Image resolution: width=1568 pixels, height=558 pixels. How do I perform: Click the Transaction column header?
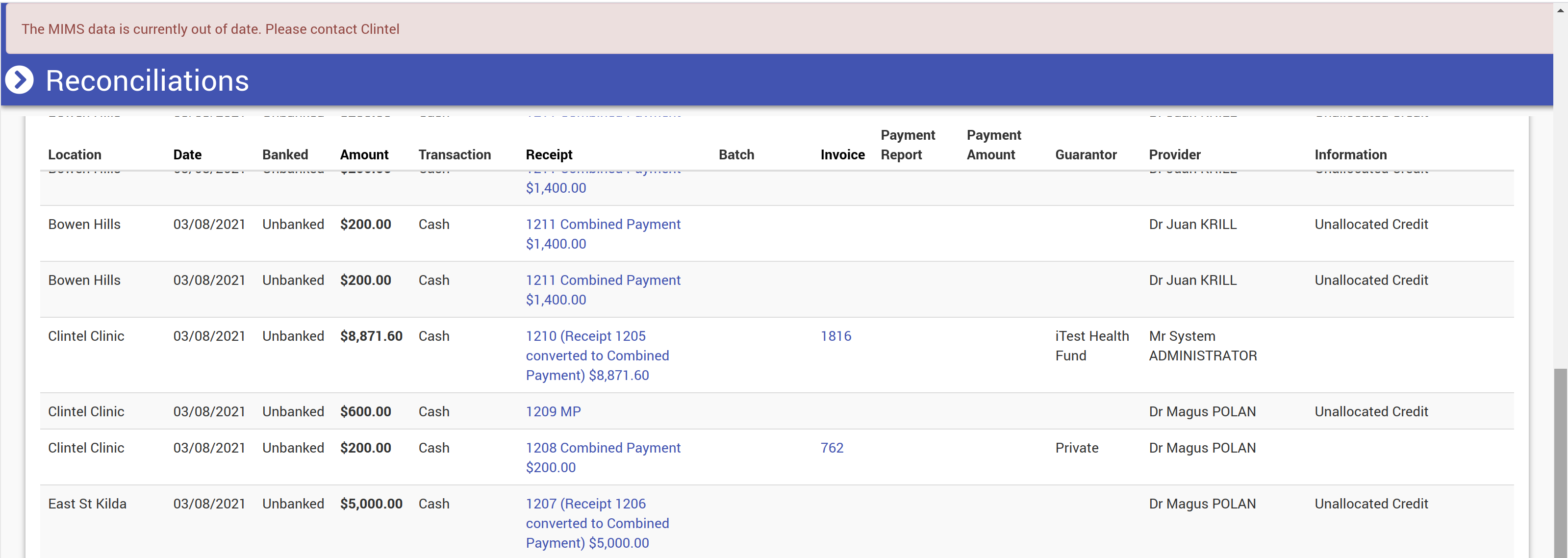click(x=454, y=154)
